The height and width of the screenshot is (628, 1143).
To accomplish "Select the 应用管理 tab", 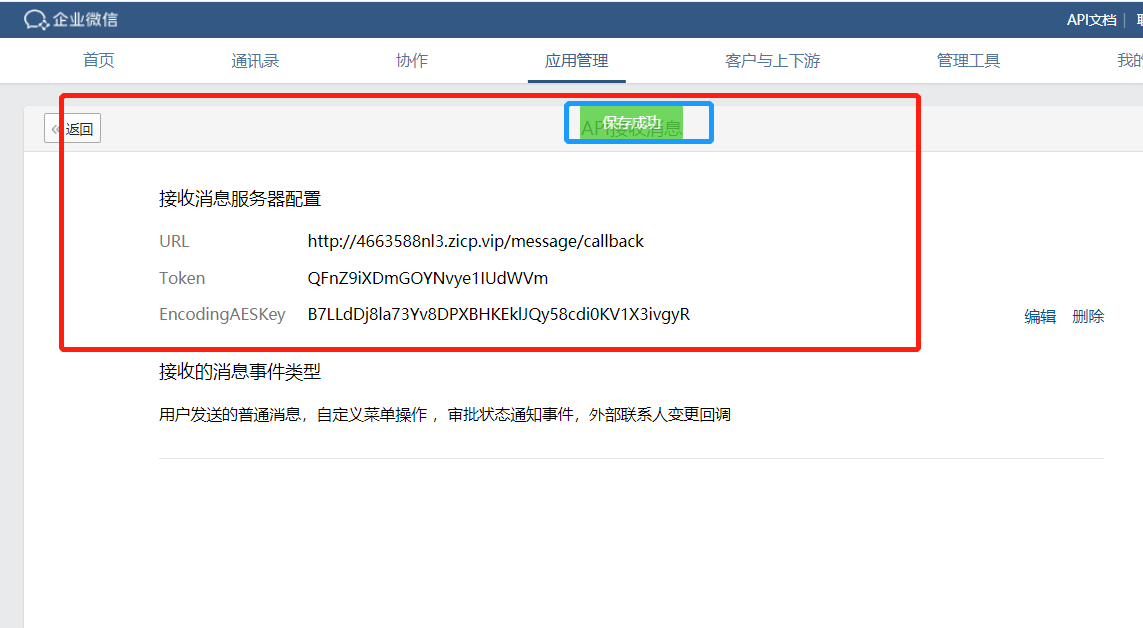I will pos(577,60).
